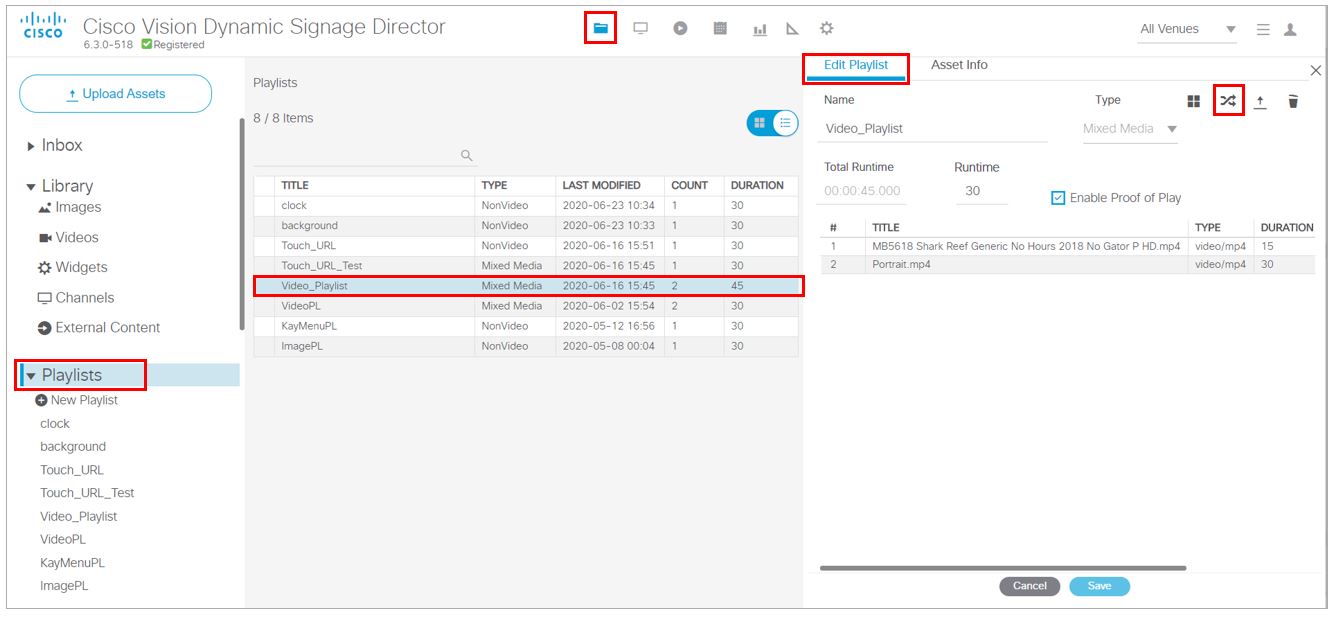This screenshot has height=617, width=1335.
Task: Select Widgets in the Library tree
Action: [x=72, y=267]
